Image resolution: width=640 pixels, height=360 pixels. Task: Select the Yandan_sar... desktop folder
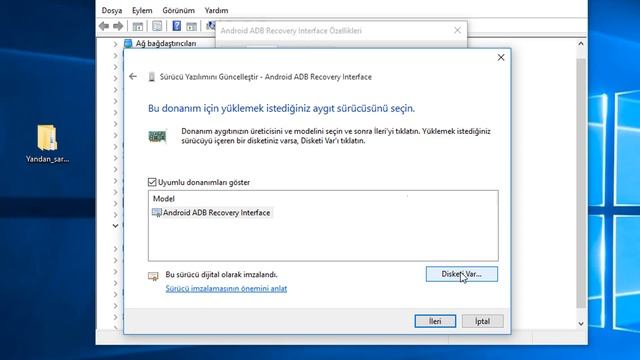click(47, 144)
